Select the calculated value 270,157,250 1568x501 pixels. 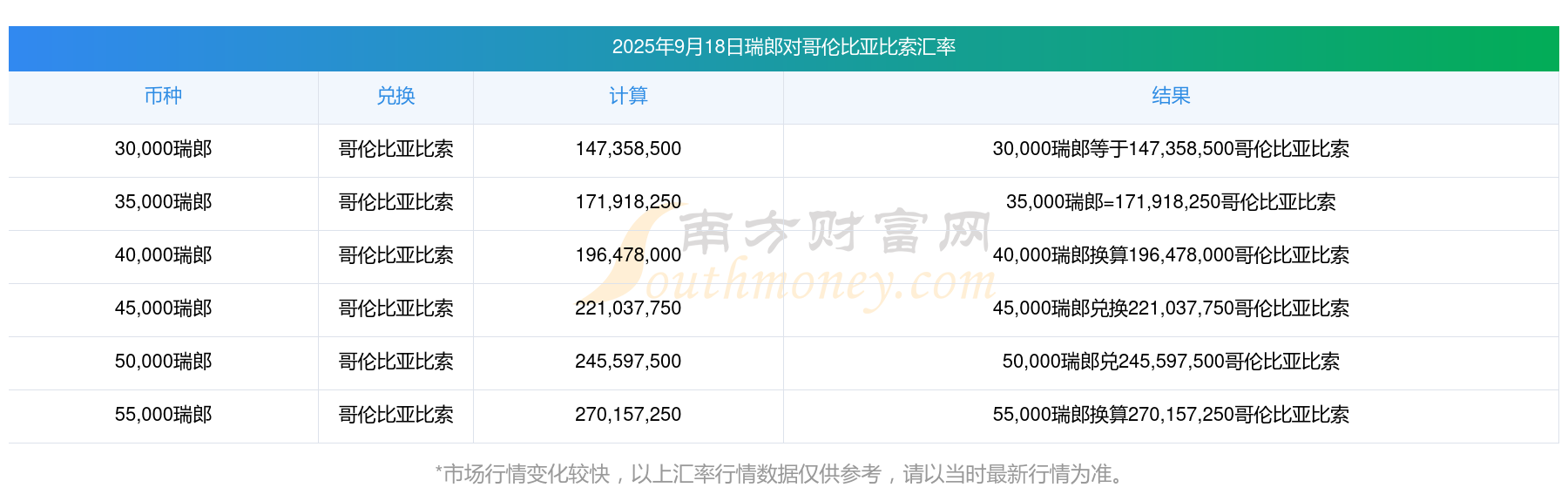point(628,415)
